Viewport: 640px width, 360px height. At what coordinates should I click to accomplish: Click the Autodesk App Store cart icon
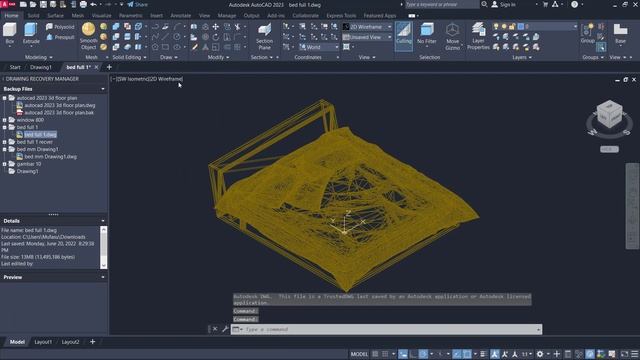coord(545,4)
